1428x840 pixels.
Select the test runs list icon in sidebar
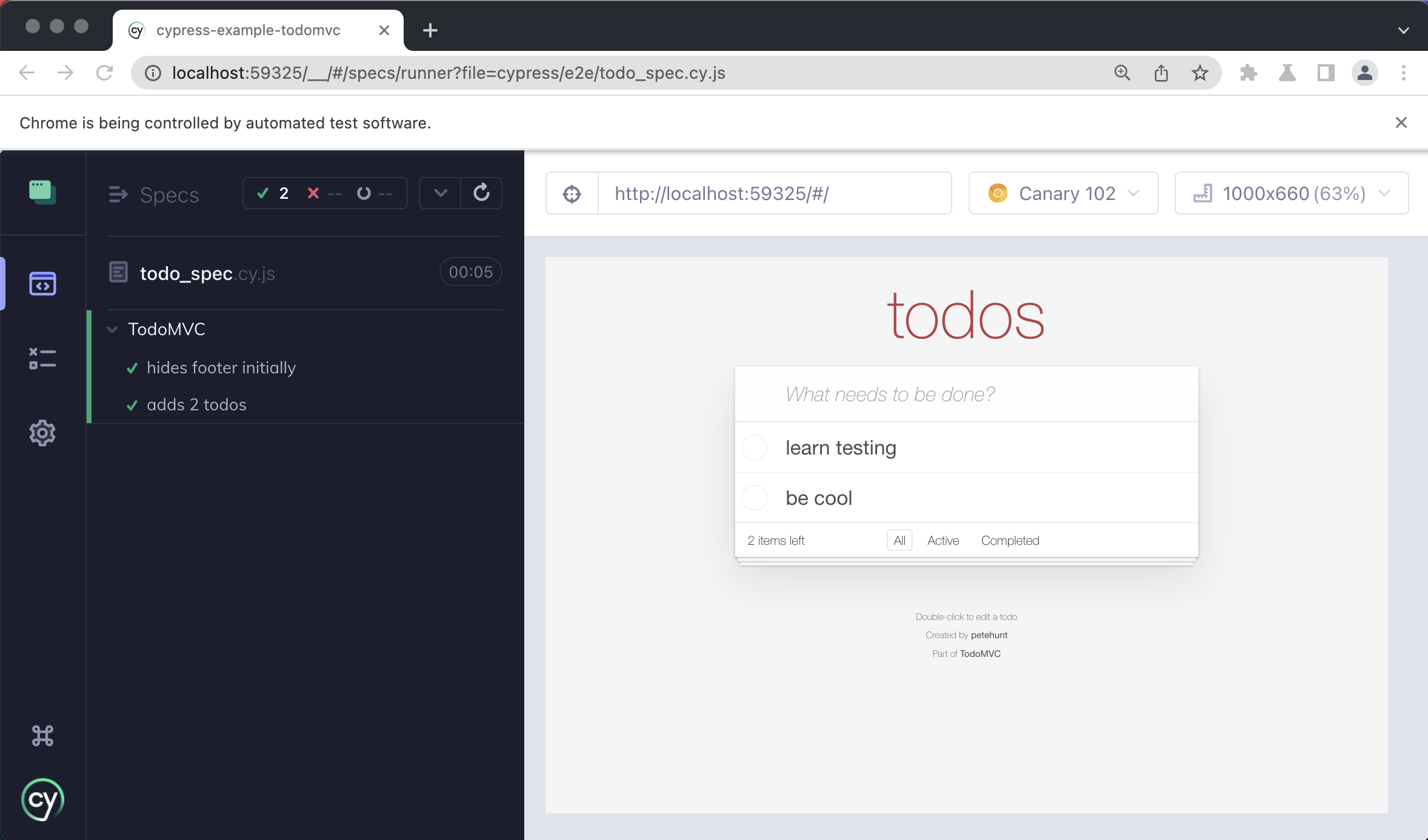(42, 358)
